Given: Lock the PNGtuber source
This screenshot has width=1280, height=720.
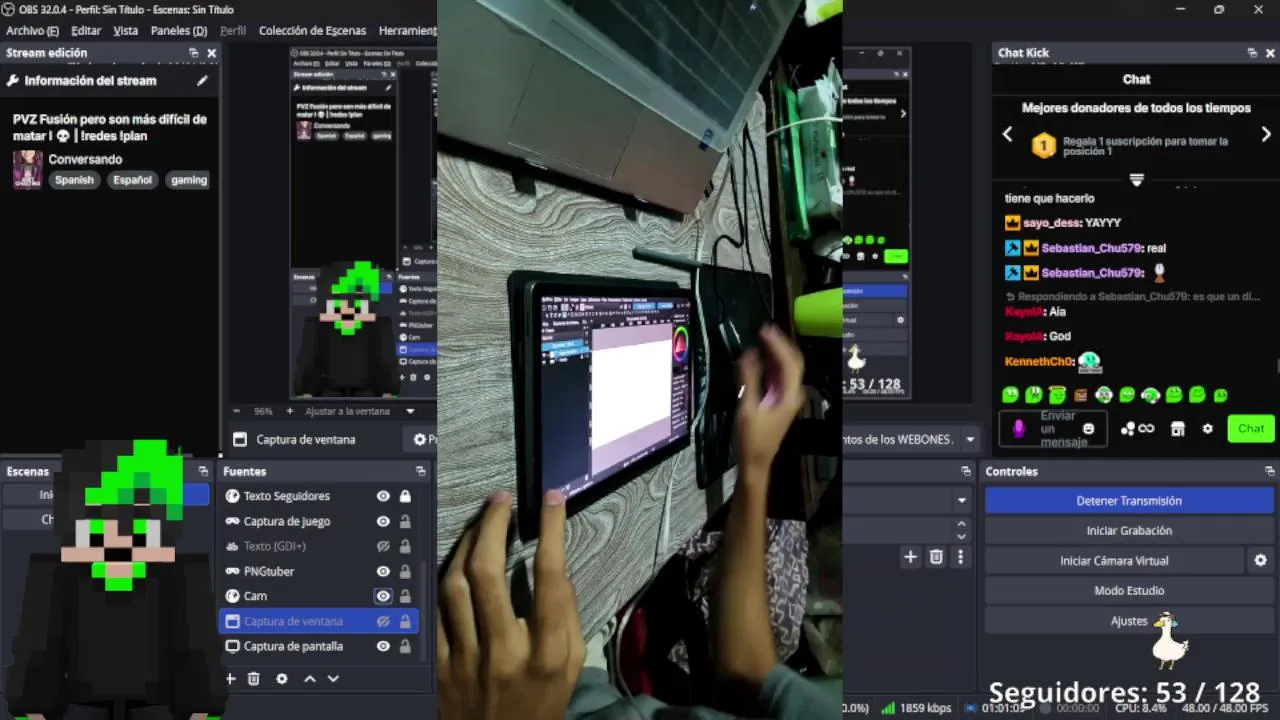Looking at the screenshot, I should click(x=405, y=571).
